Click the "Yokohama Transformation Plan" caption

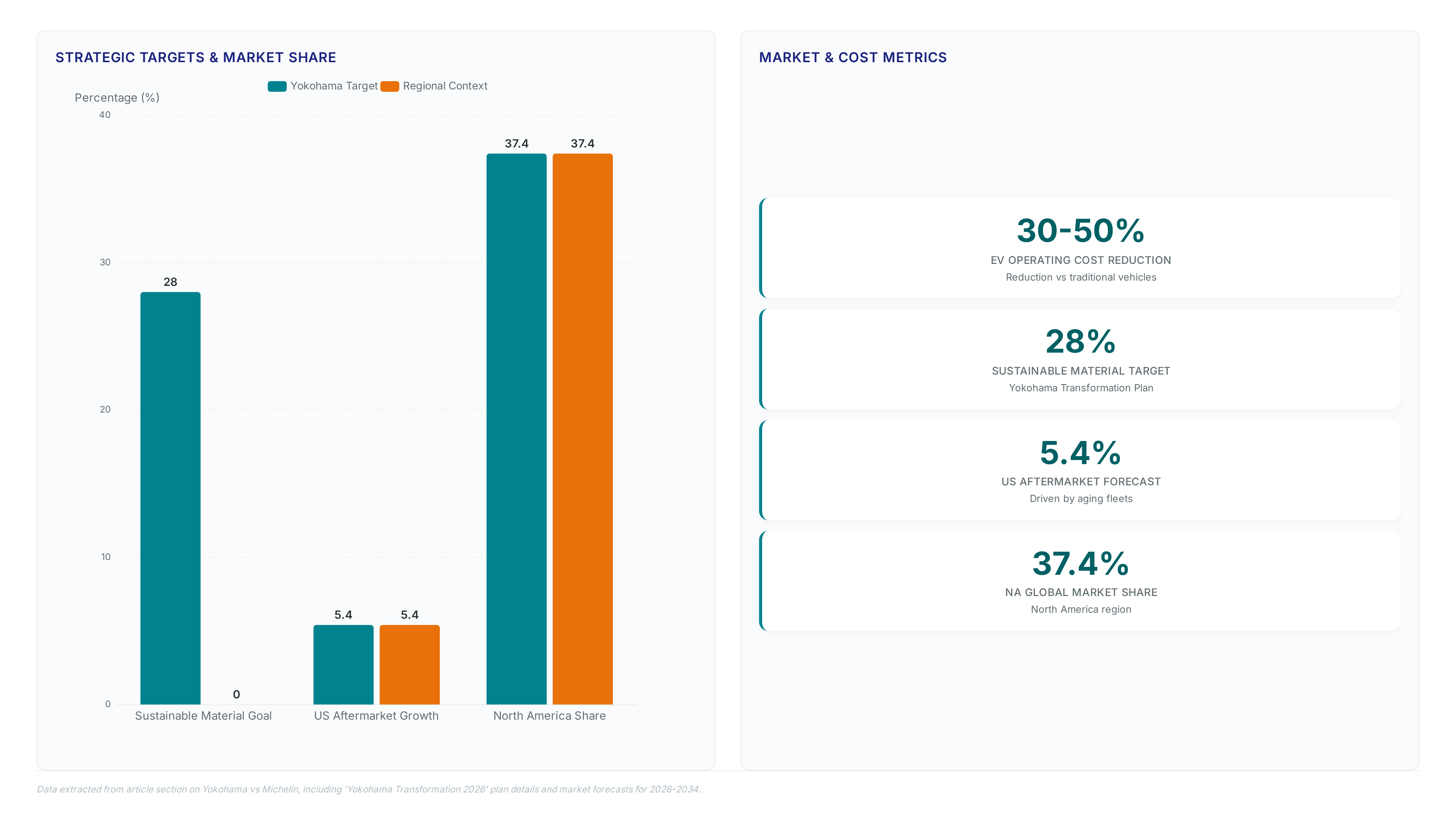(1081, 388)
